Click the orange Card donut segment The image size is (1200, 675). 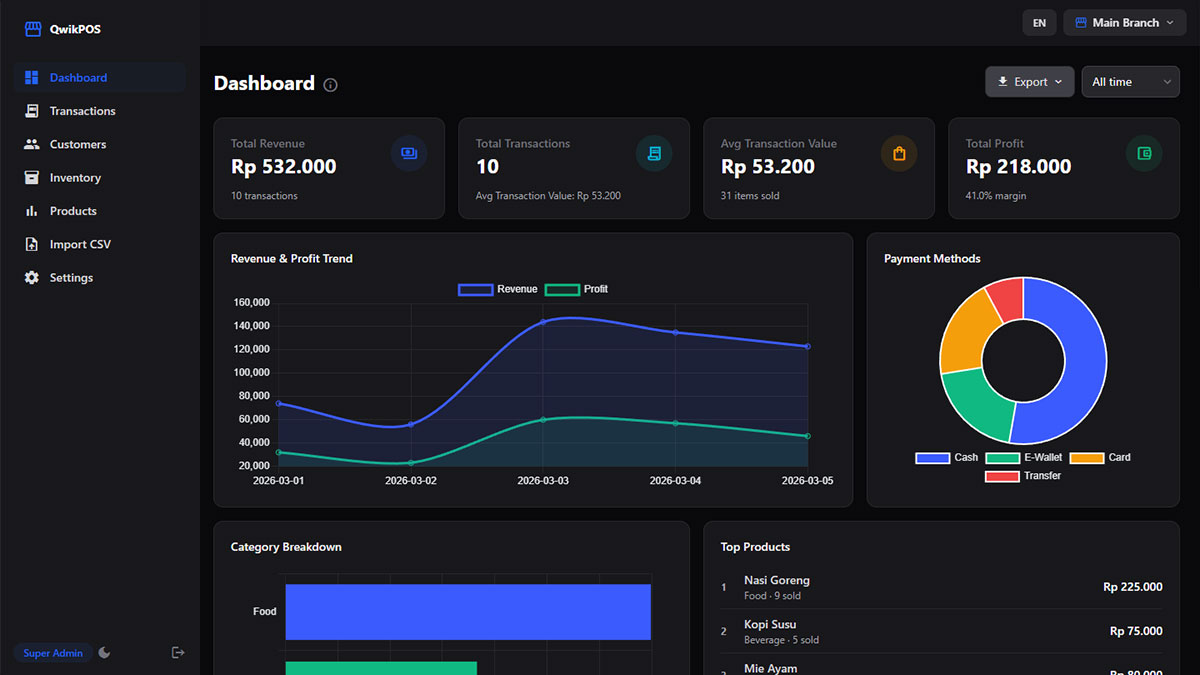(965, 335)
